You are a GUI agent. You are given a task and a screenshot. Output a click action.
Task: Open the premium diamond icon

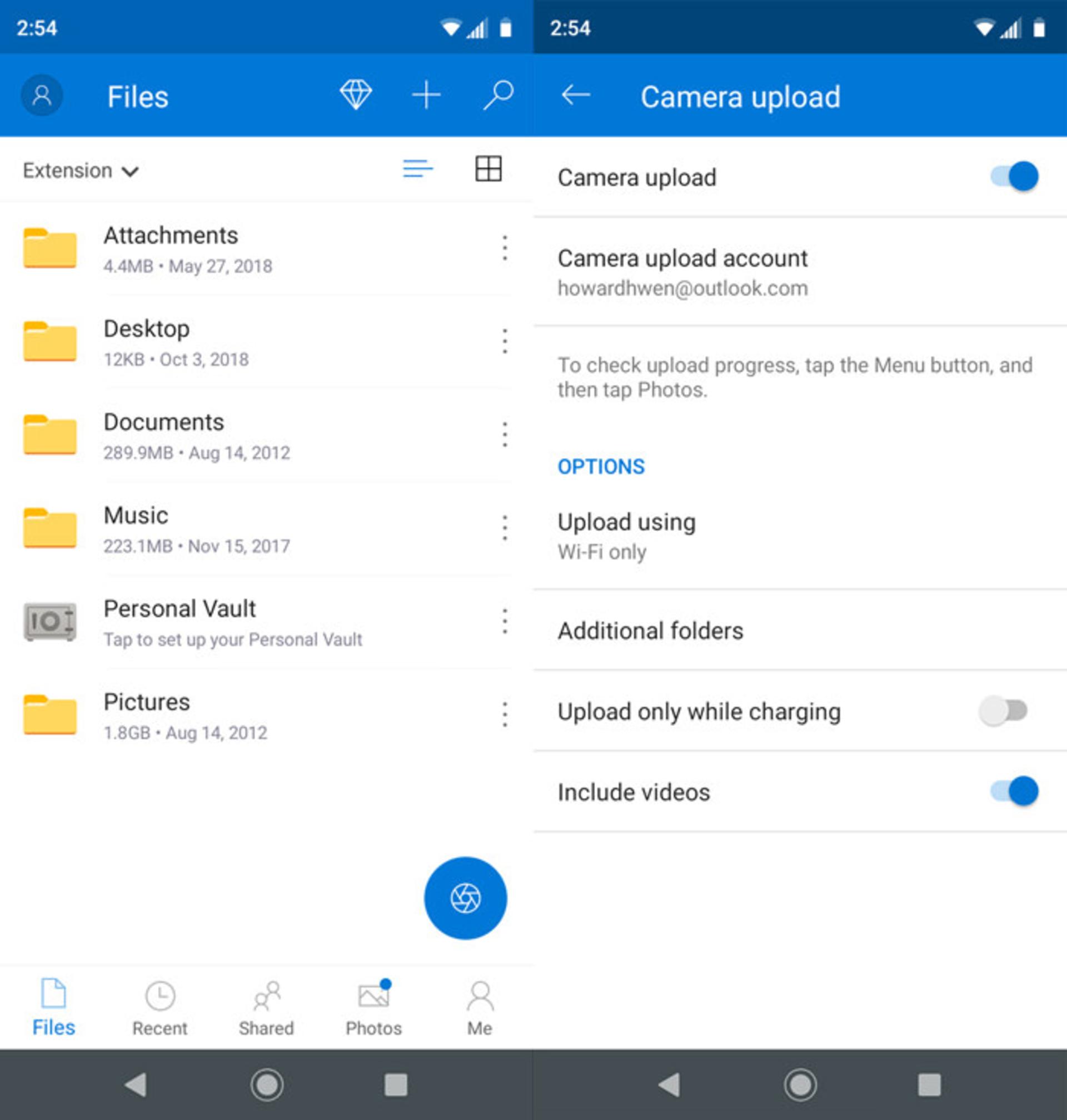[356, 95]
